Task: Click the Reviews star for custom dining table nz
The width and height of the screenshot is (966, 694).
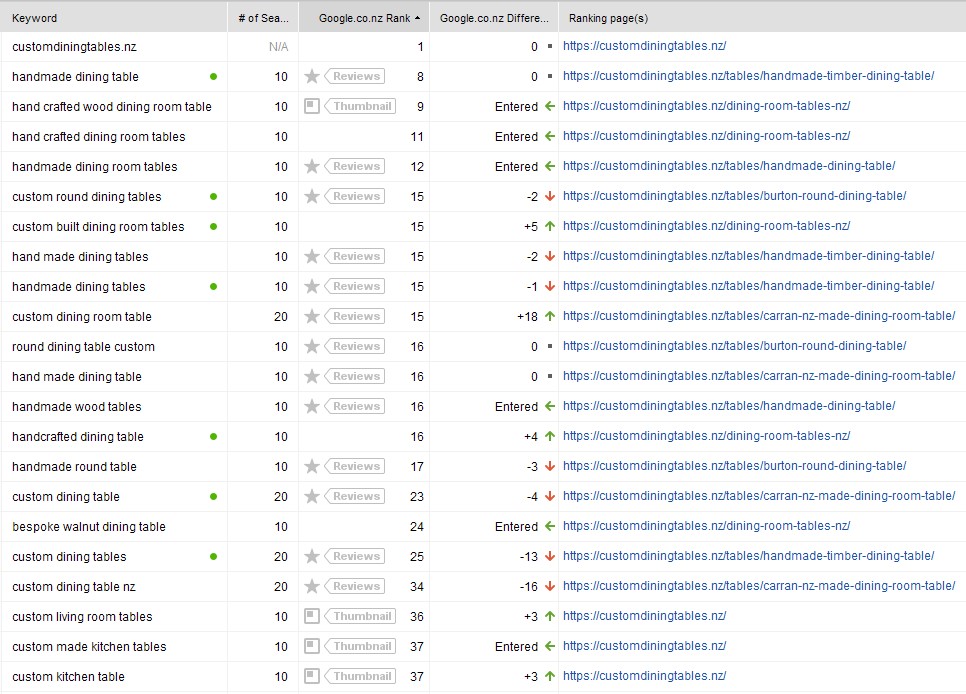Action: [312, 586]
